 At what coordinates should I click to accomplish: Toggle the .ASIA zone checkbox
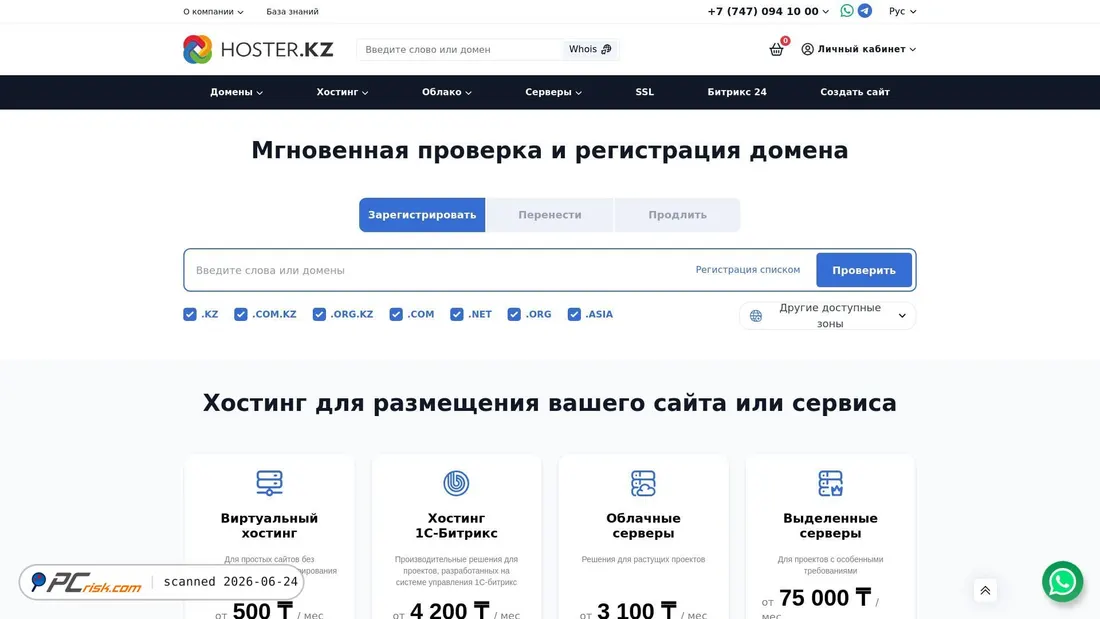coord(574,314)
